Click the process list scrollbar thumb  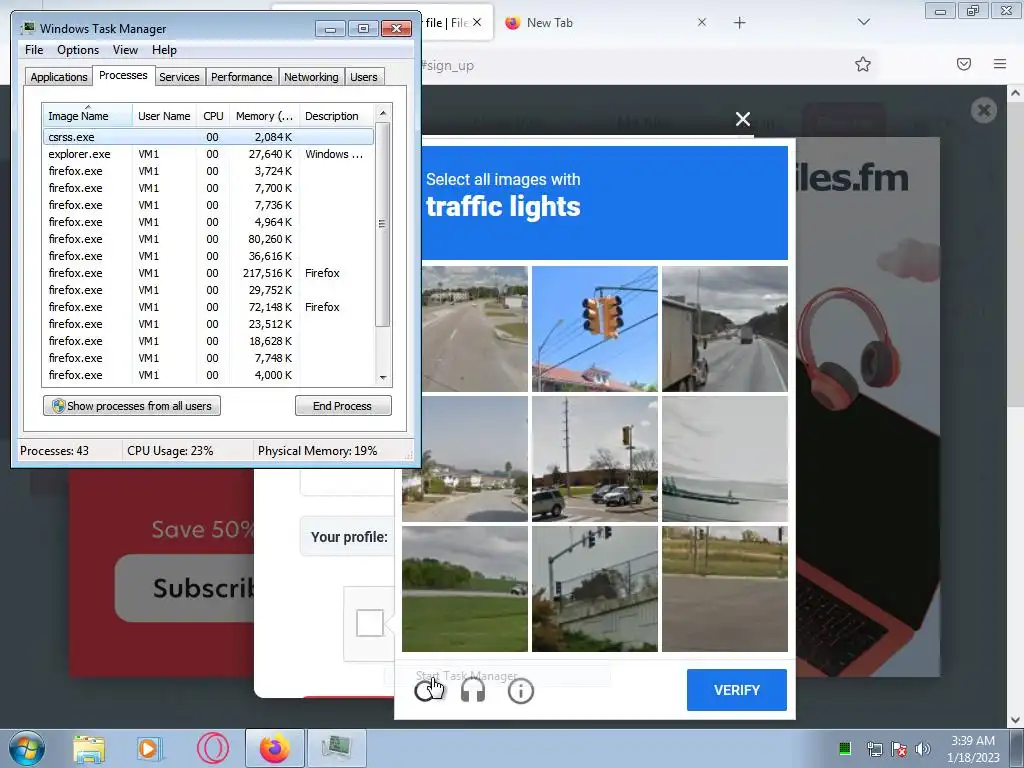tap(383, 224)
